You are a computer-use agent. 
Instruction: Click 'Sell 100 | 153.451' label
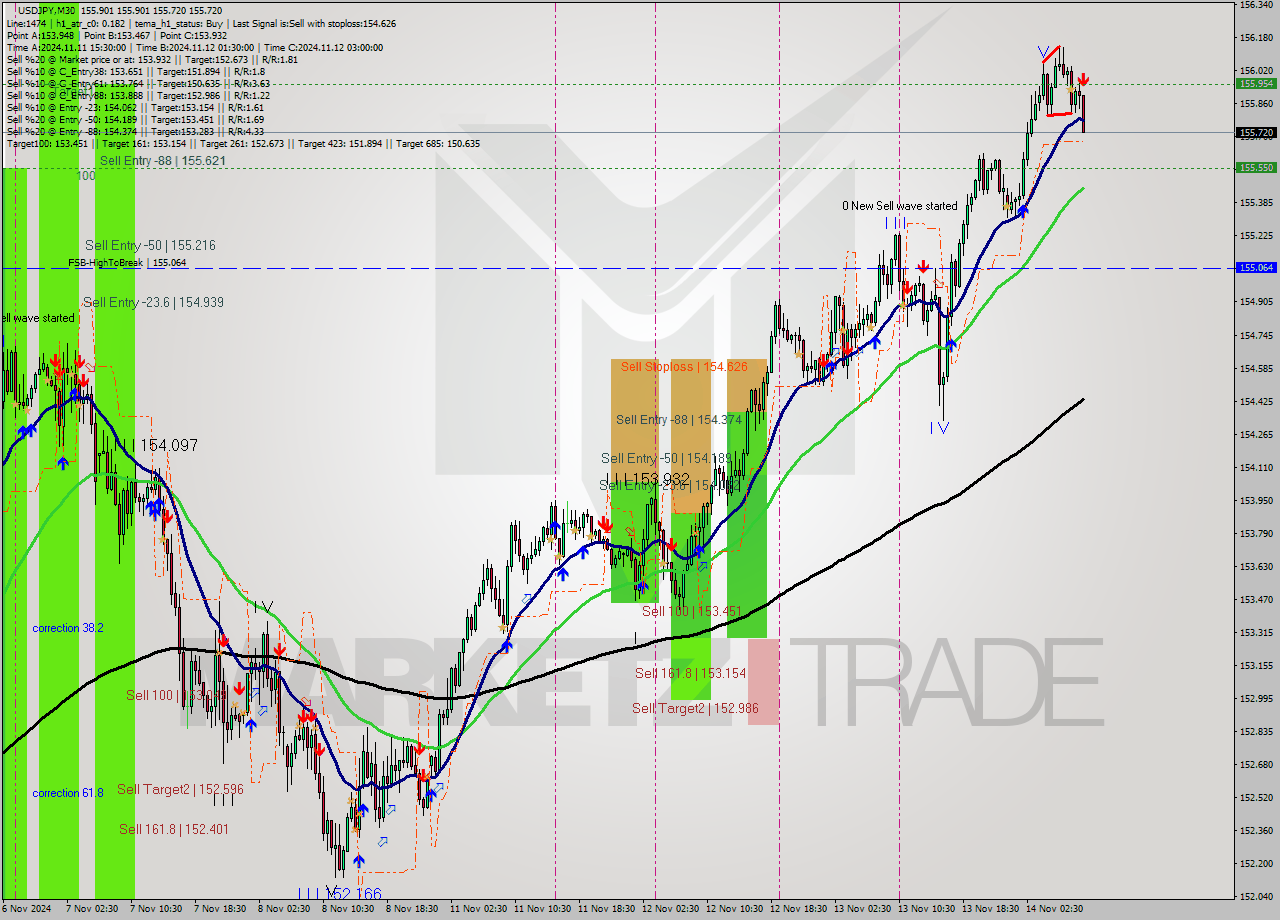pyautogui.click(x=691, y=611)
